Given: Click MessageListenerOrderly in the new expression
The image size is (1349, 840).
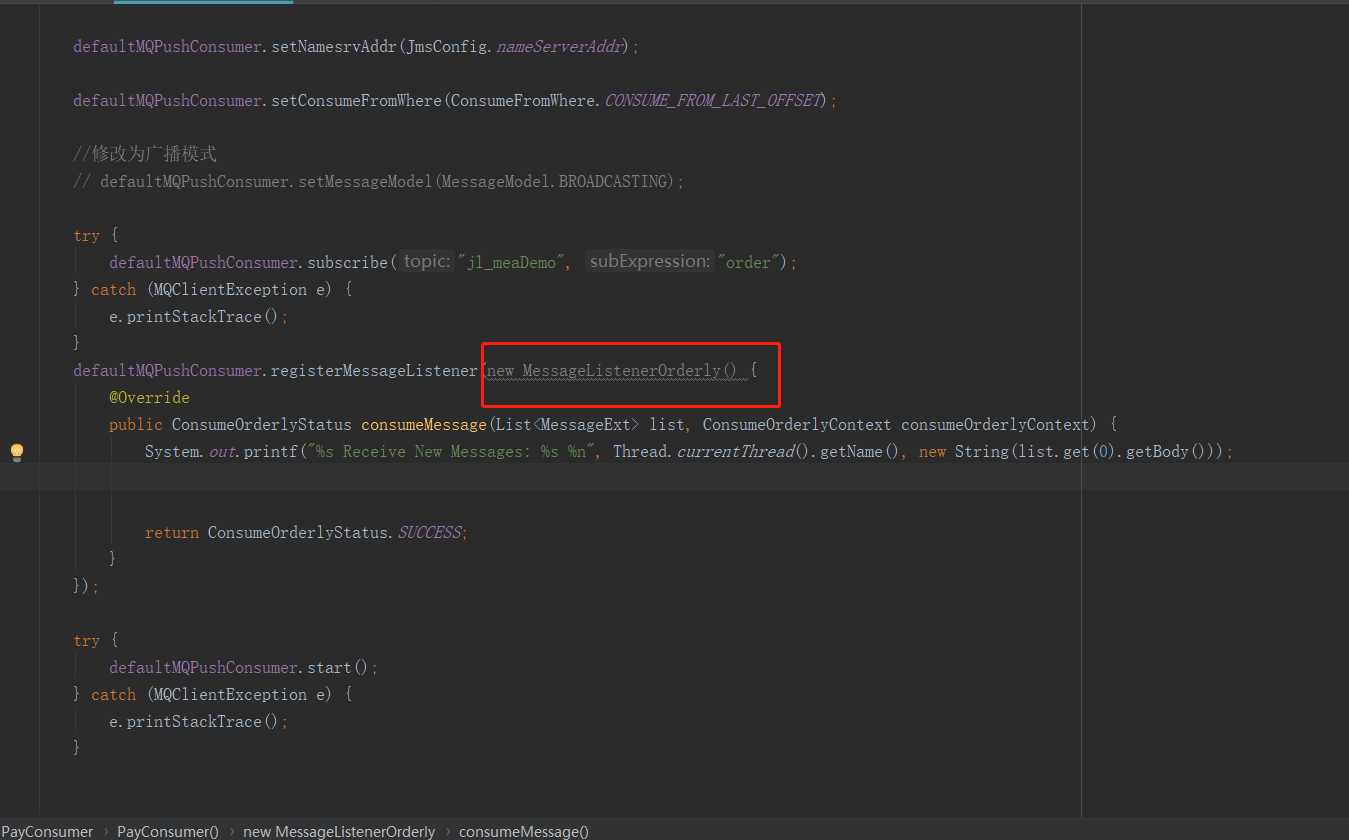Looking at the screenshot, I should (621, 371).
